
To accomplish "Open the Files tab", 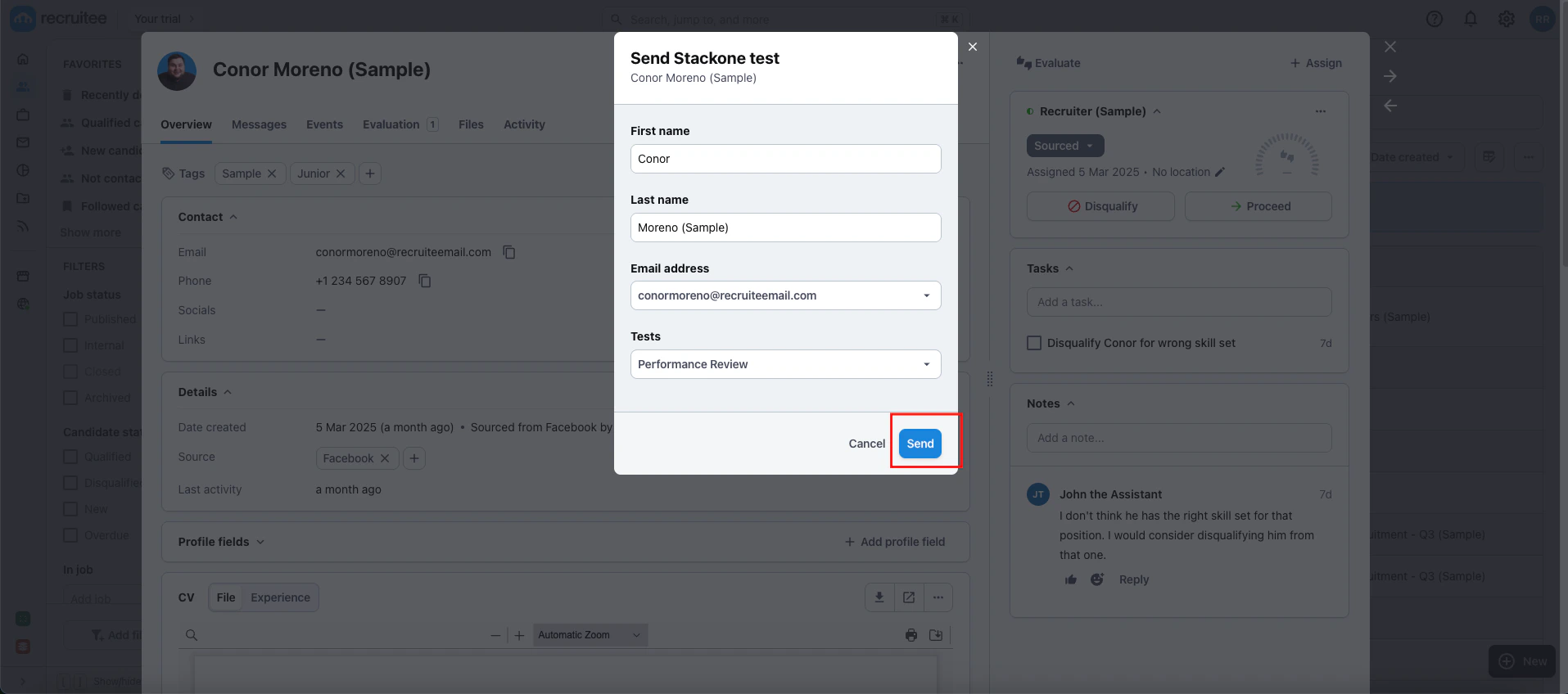I will point(471,124).
